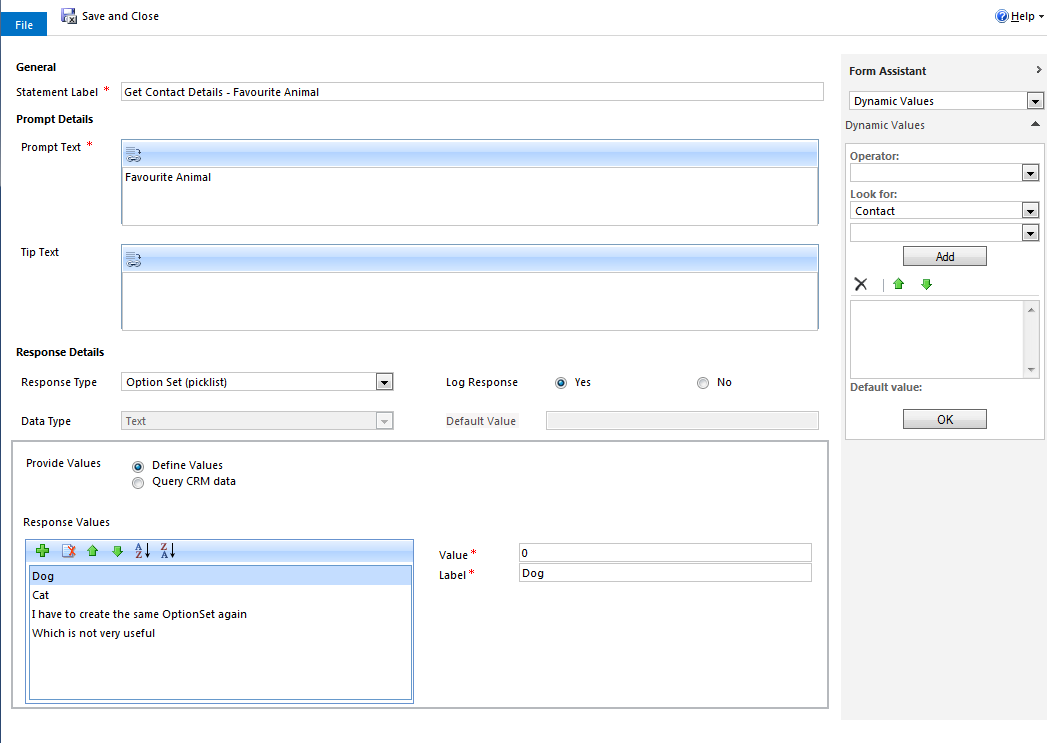Click the Prompt Text insert hyperlink icon
This screenshot has width=1047, height=743.
click(134, 154)
